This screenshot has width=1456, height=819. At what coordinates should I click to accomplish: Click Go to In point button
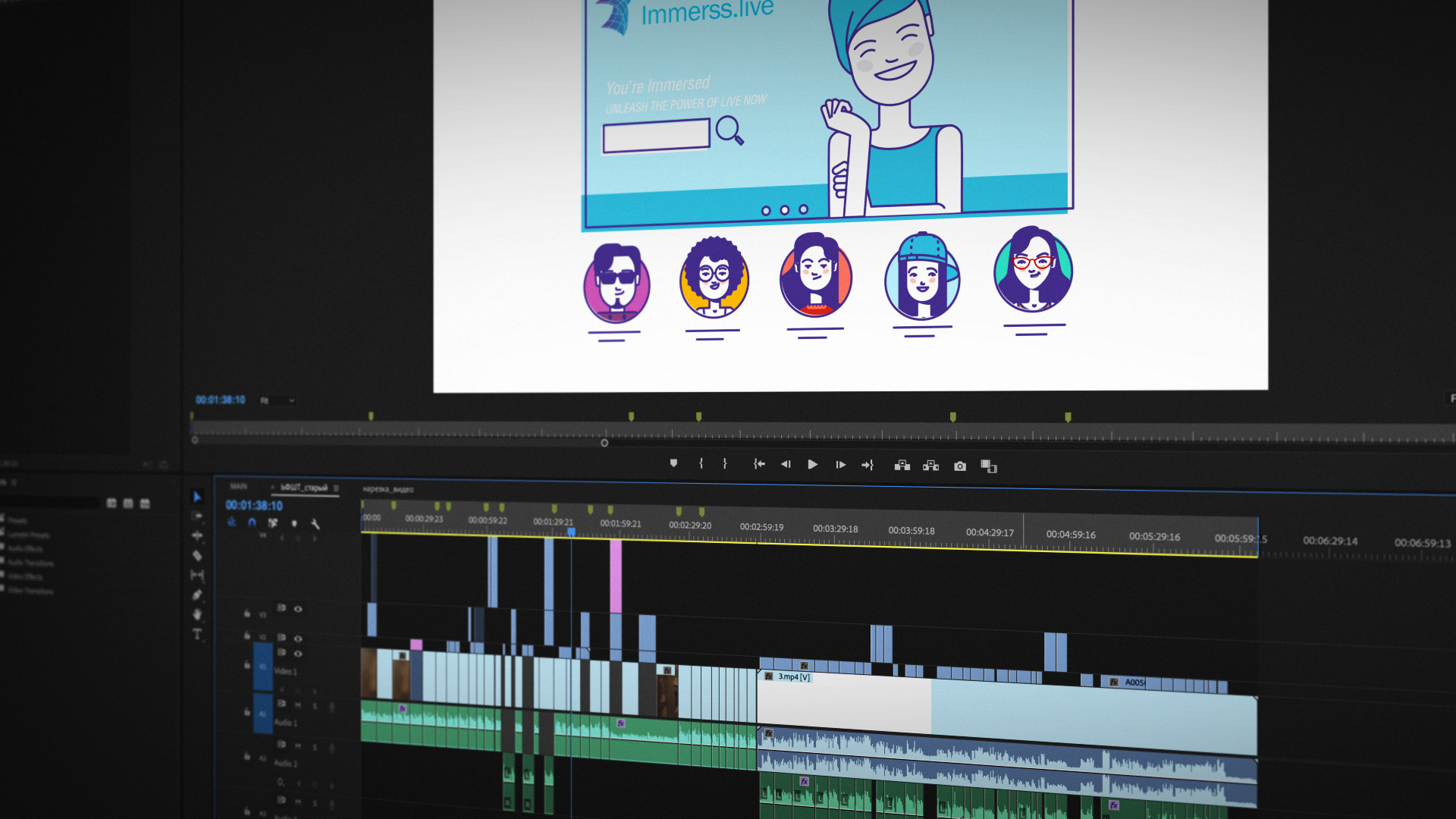pyautogui.click(x=759, y=464)
